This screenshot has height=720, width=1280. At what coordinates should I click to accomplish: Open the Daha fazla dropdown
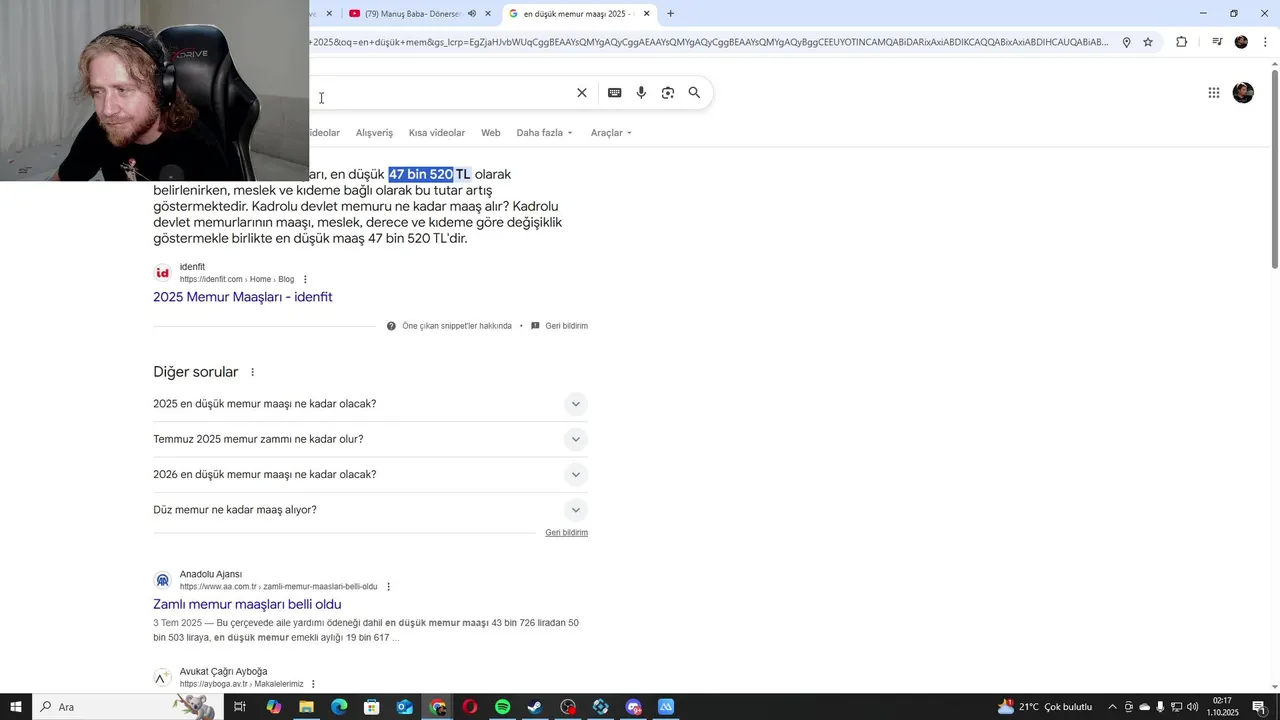point(545,133)
